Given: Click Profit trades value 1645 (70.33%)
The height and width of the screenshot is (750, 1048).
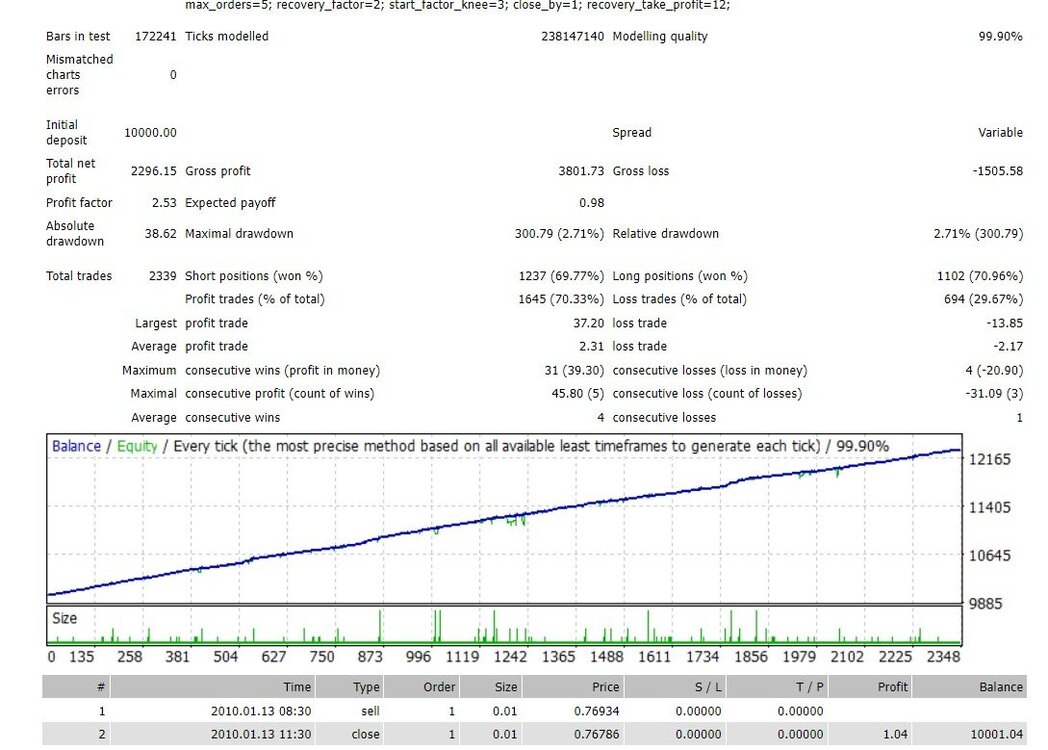Looking at the screenshot, I should [x=561, y=299].
